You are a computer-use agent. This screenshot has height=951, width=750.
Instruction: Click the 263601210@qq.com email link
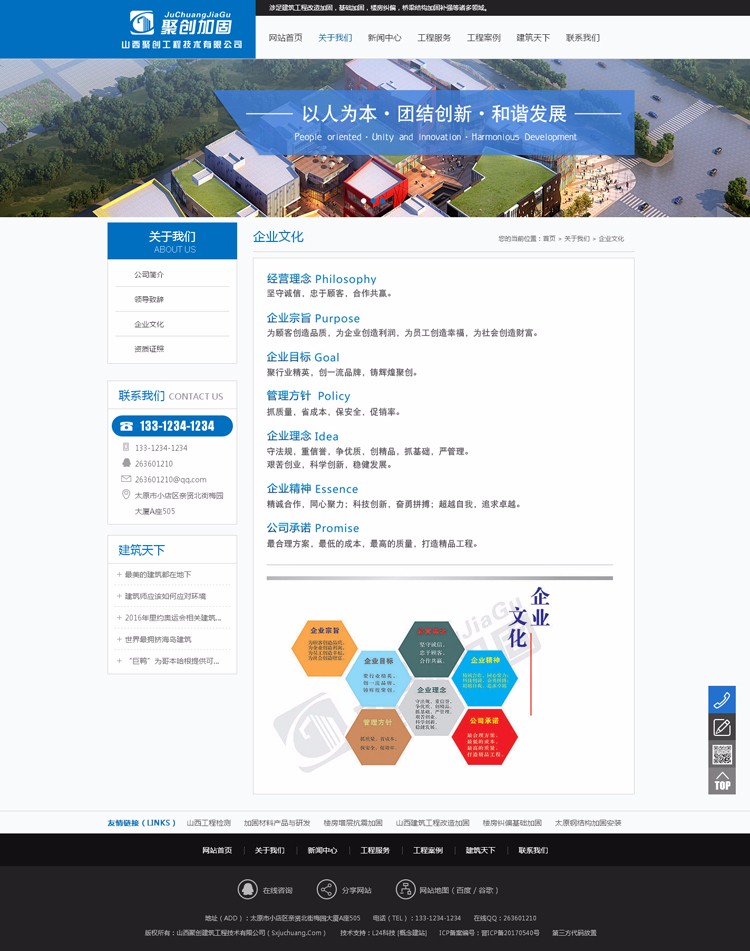tap(170, 479)
